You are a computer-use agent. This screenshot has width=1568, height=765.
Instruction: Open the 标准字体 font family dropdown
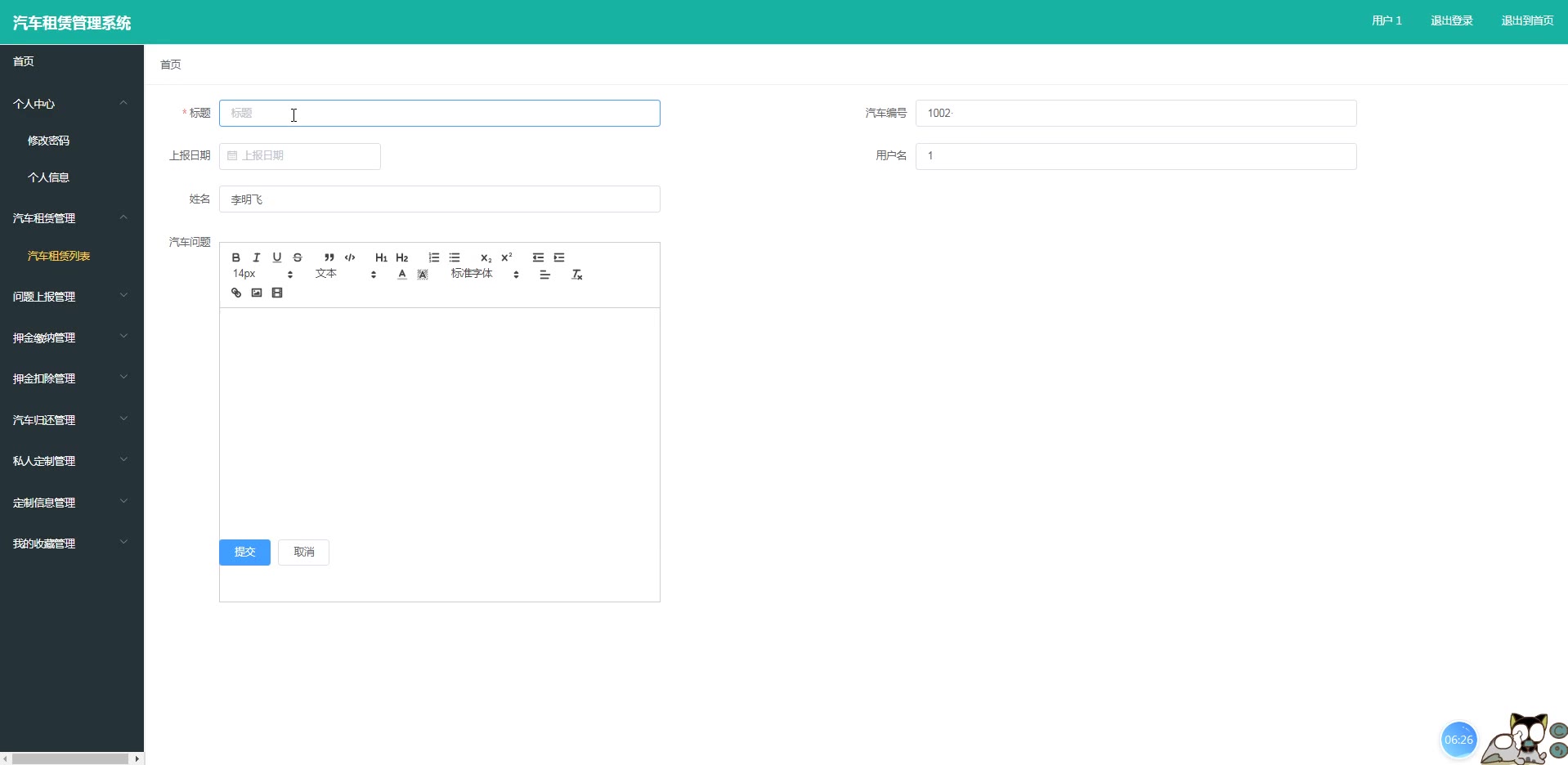pyautogui.click(x=485, y=274)
